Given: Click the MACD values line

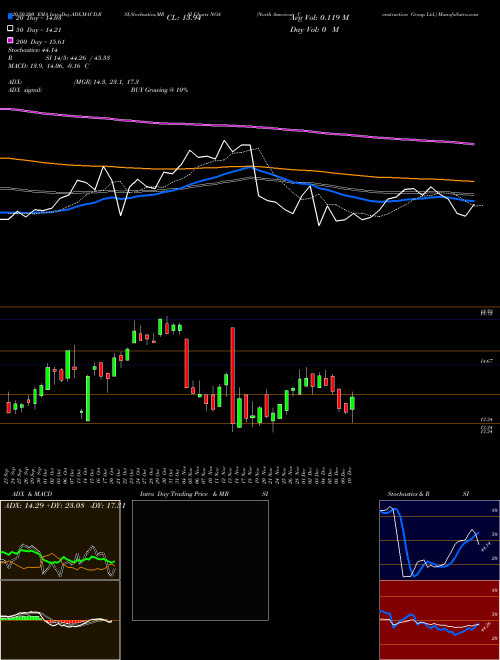Looking at the screenshot, I should [x=48, y=66].
